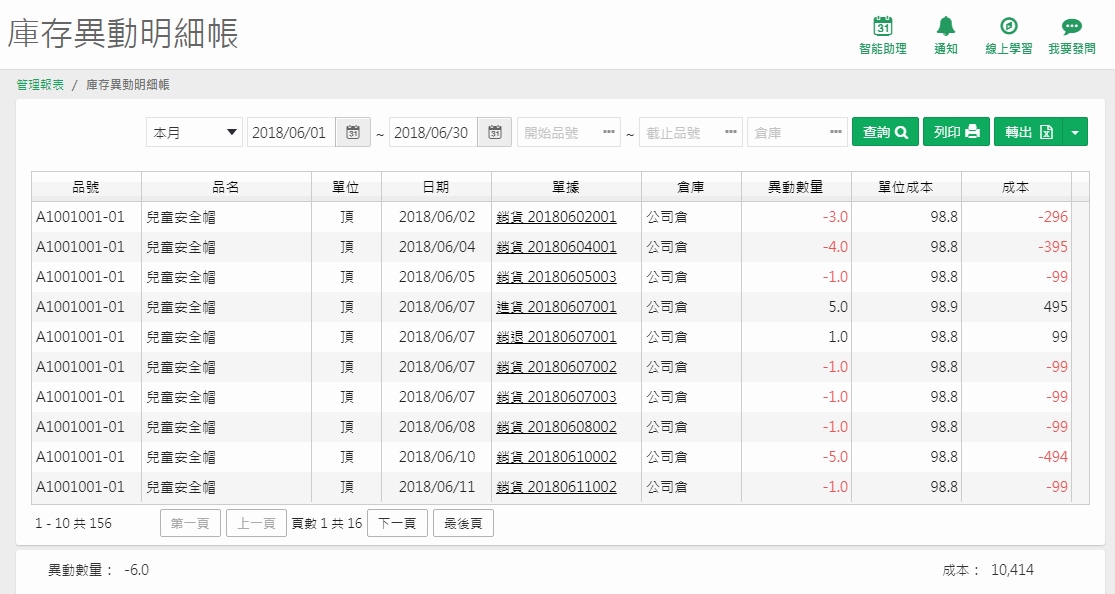Open document 銷貨 20180604001
The image size is (1115, 594).
tap(556, 247)
